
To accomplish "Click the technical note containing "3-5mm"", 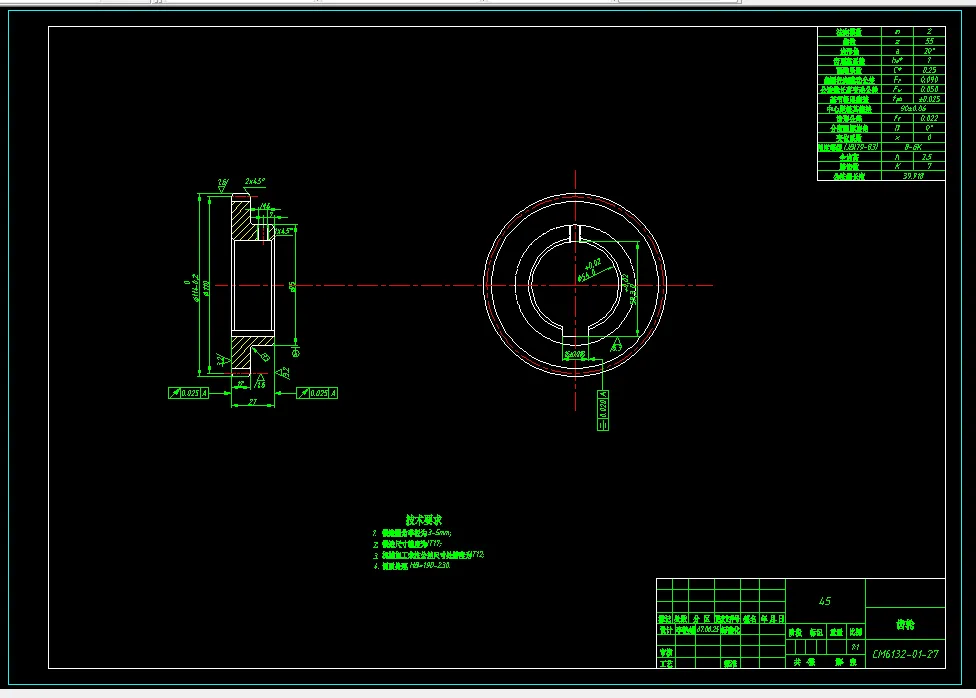I will coord(412,533).
